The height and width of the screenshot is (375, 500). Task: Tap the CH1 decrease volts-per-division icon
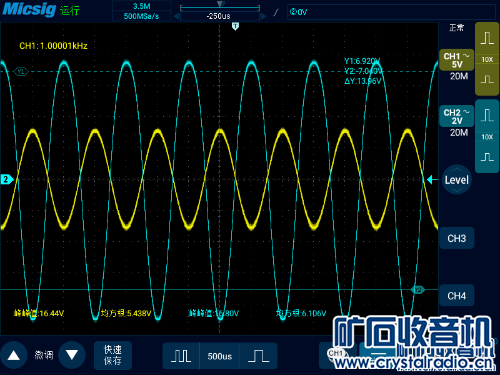[x=487, y=79]
